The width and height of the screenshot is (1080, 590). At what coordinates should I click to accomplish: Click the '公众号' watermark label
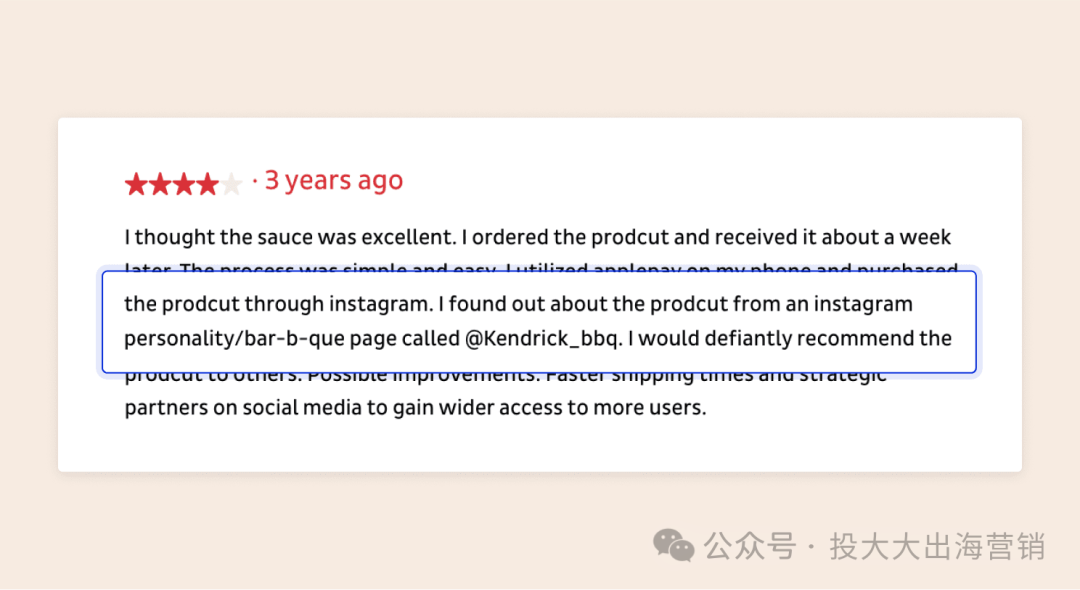749,547
